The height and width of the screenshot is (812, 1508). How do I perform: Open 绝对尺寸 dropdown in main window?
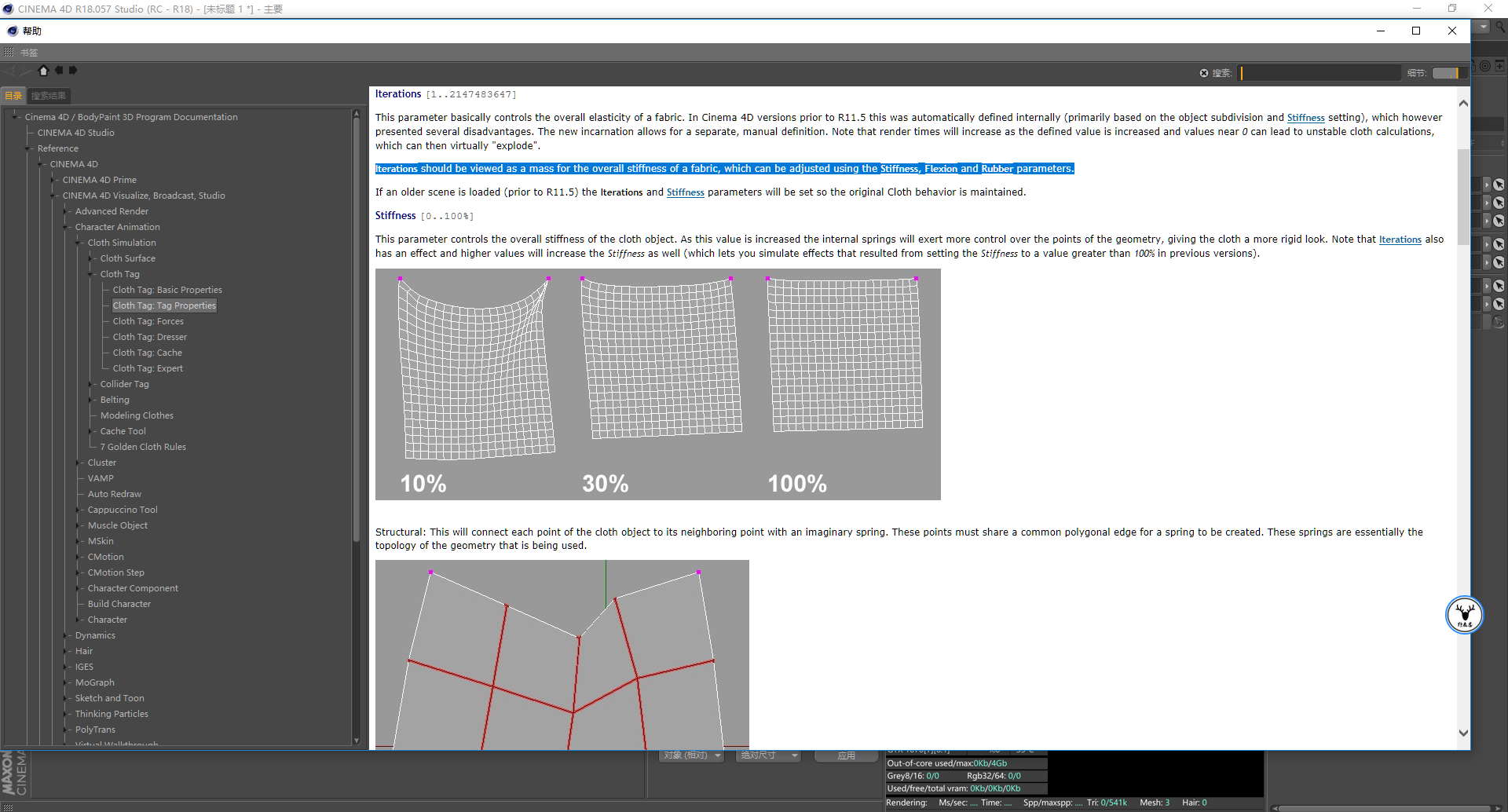coord(769,755)
